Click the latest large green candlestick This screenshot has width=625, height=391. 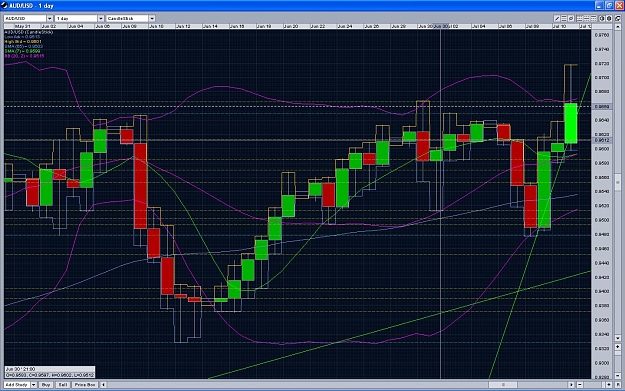click(x=571, y=123)
